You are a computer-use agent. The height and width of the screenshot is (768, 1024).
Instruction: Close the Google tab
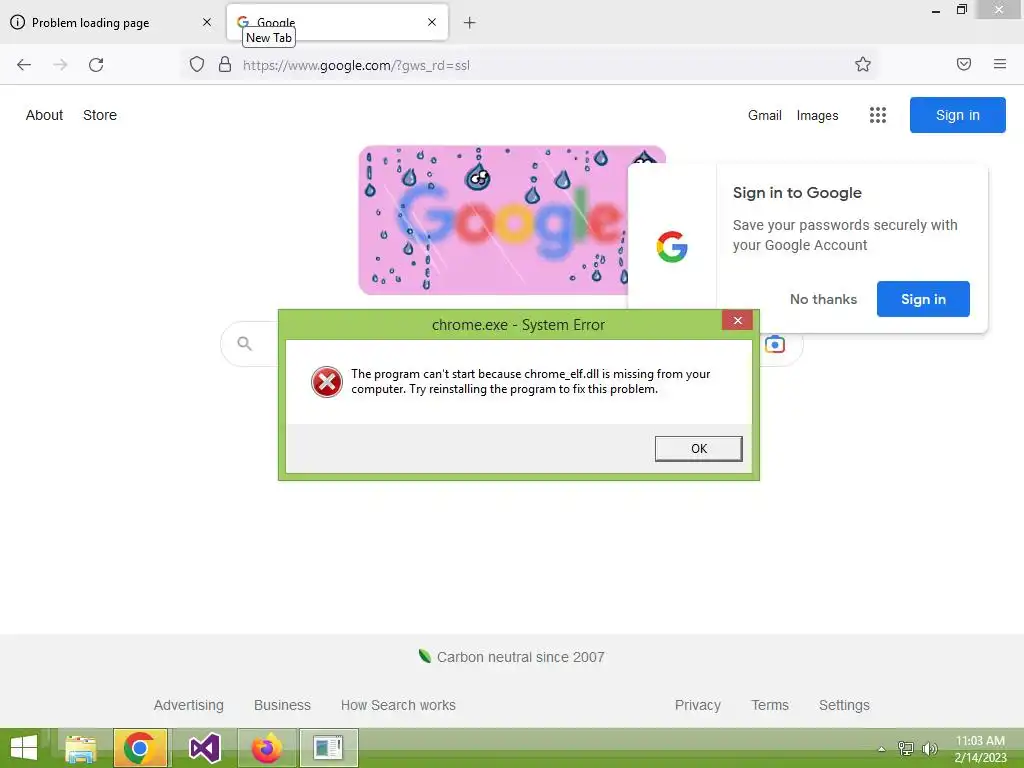point(432,22)
